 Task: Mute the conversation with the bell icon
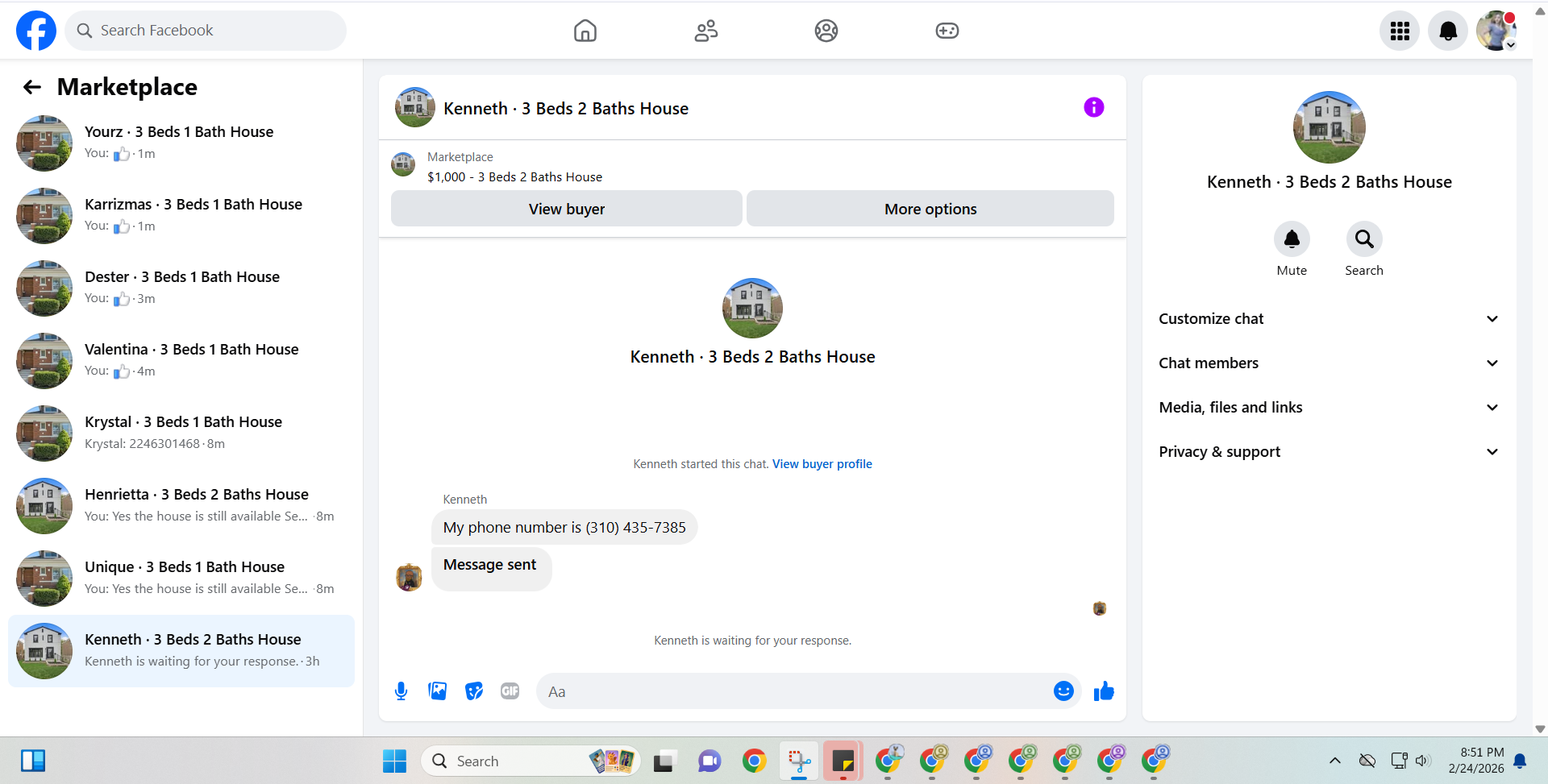(x=1292, y=239)
